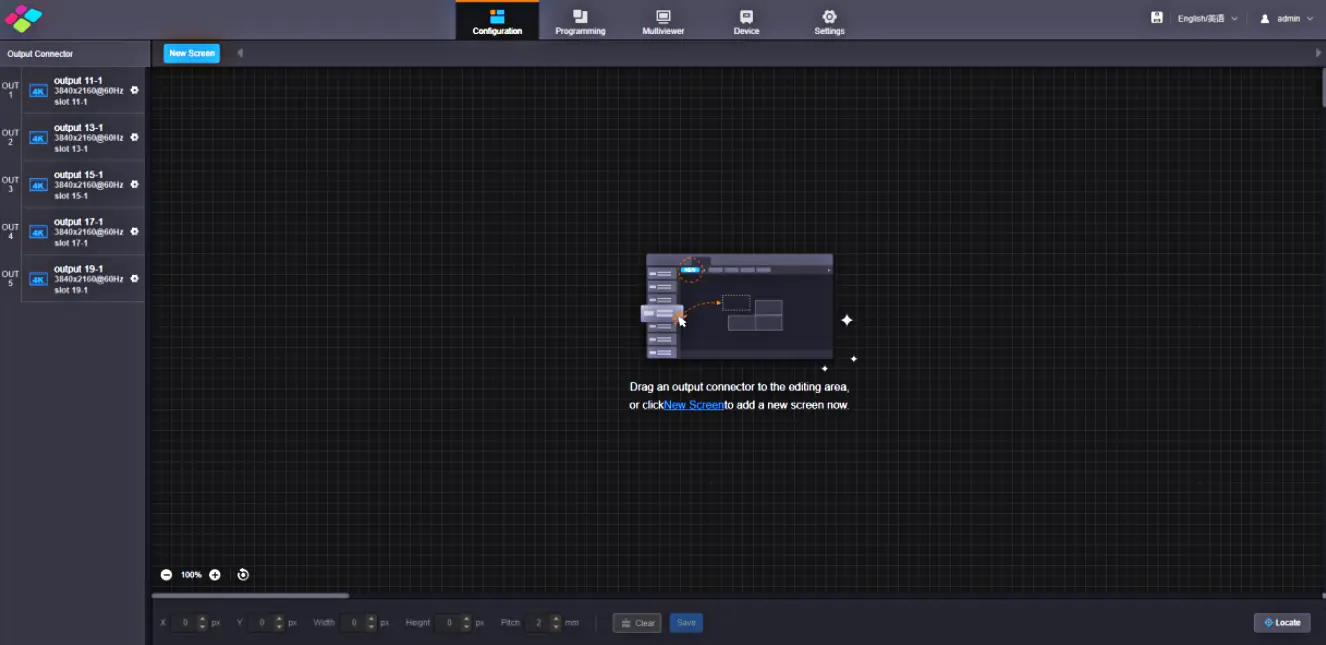Click the zoom in plus icon
1326x645 pixels.
point(215,575)
